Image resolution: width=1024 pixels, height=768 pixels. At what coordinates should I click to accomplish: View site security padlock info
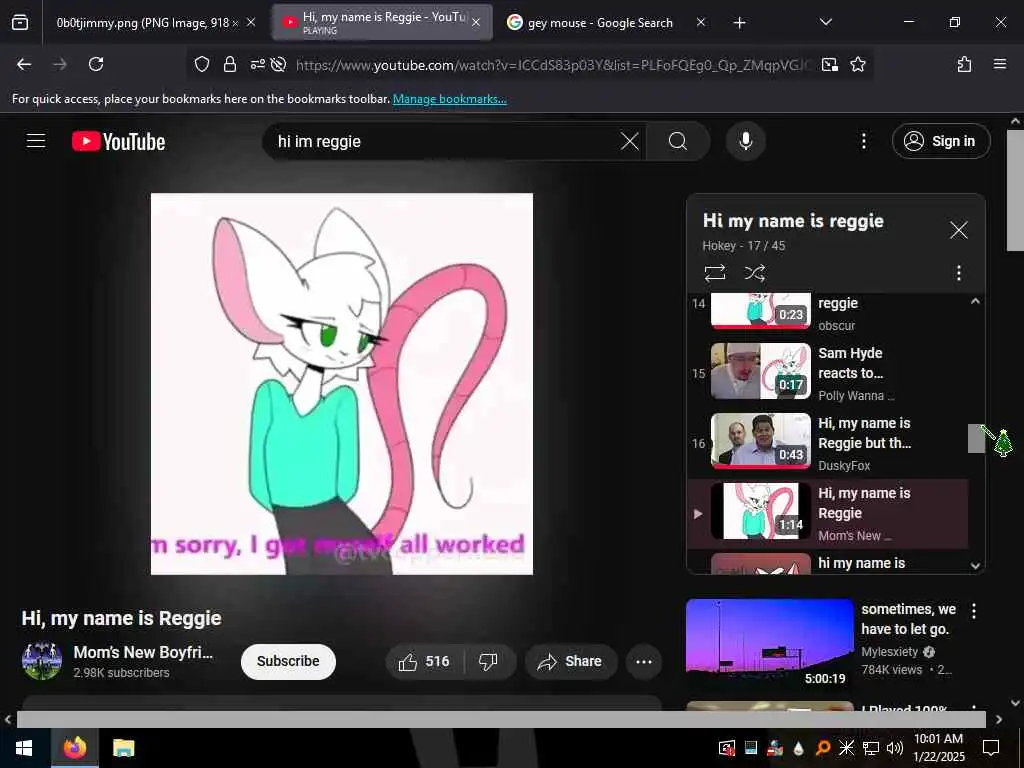(x=229, y=64)
